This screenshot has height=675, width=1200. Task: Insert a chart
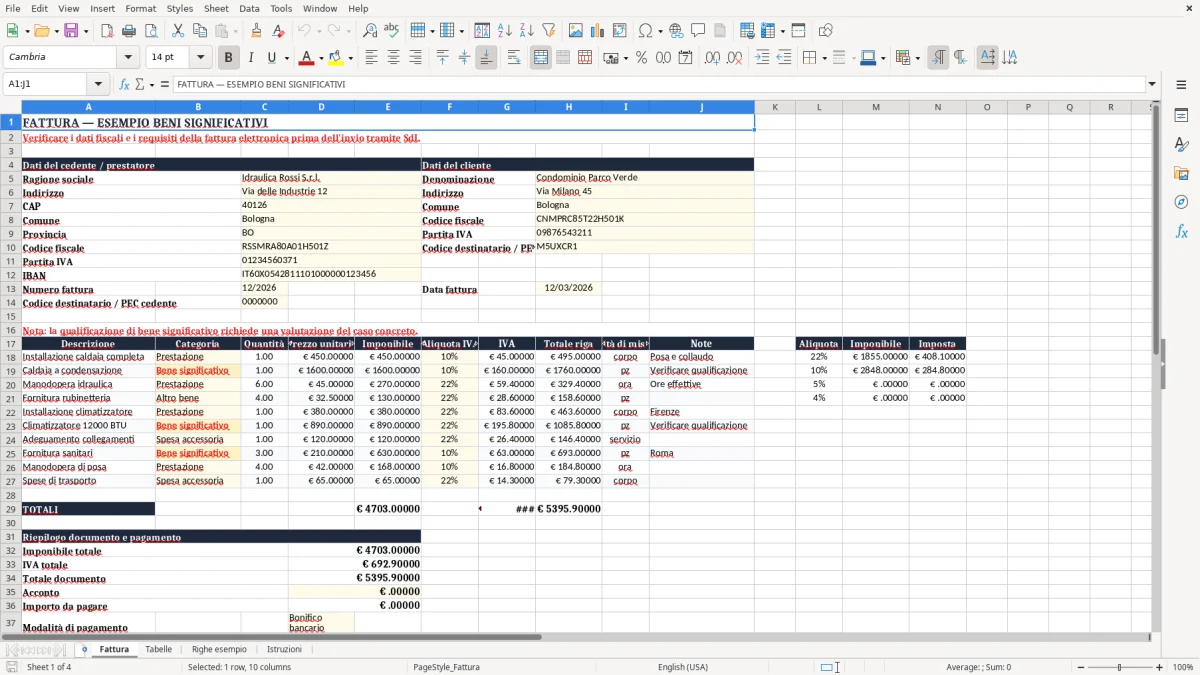pyautogui.click(x=598, y=31)
